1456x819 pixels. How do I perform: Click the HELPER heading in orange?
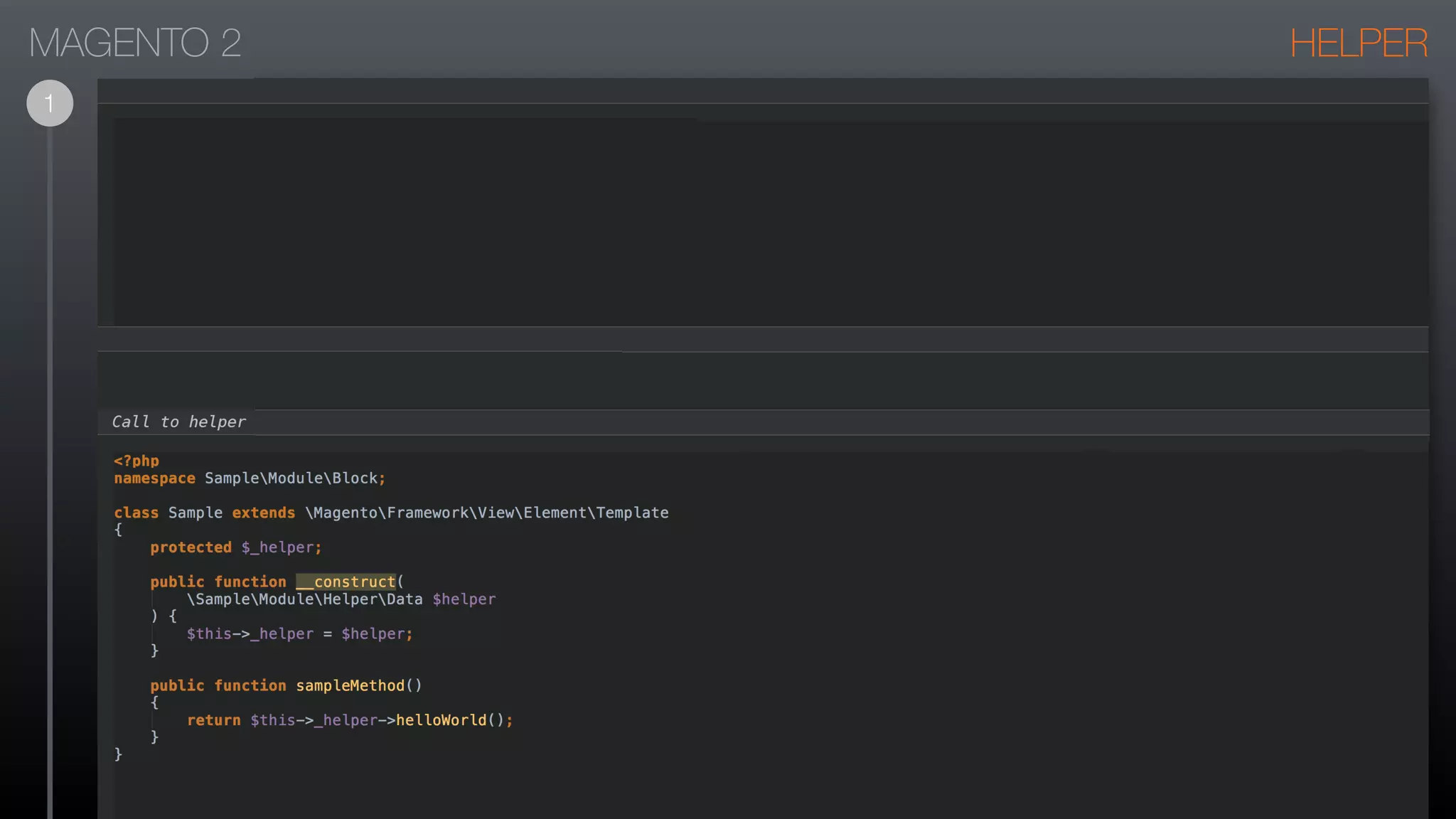(x=1359, y=43)
